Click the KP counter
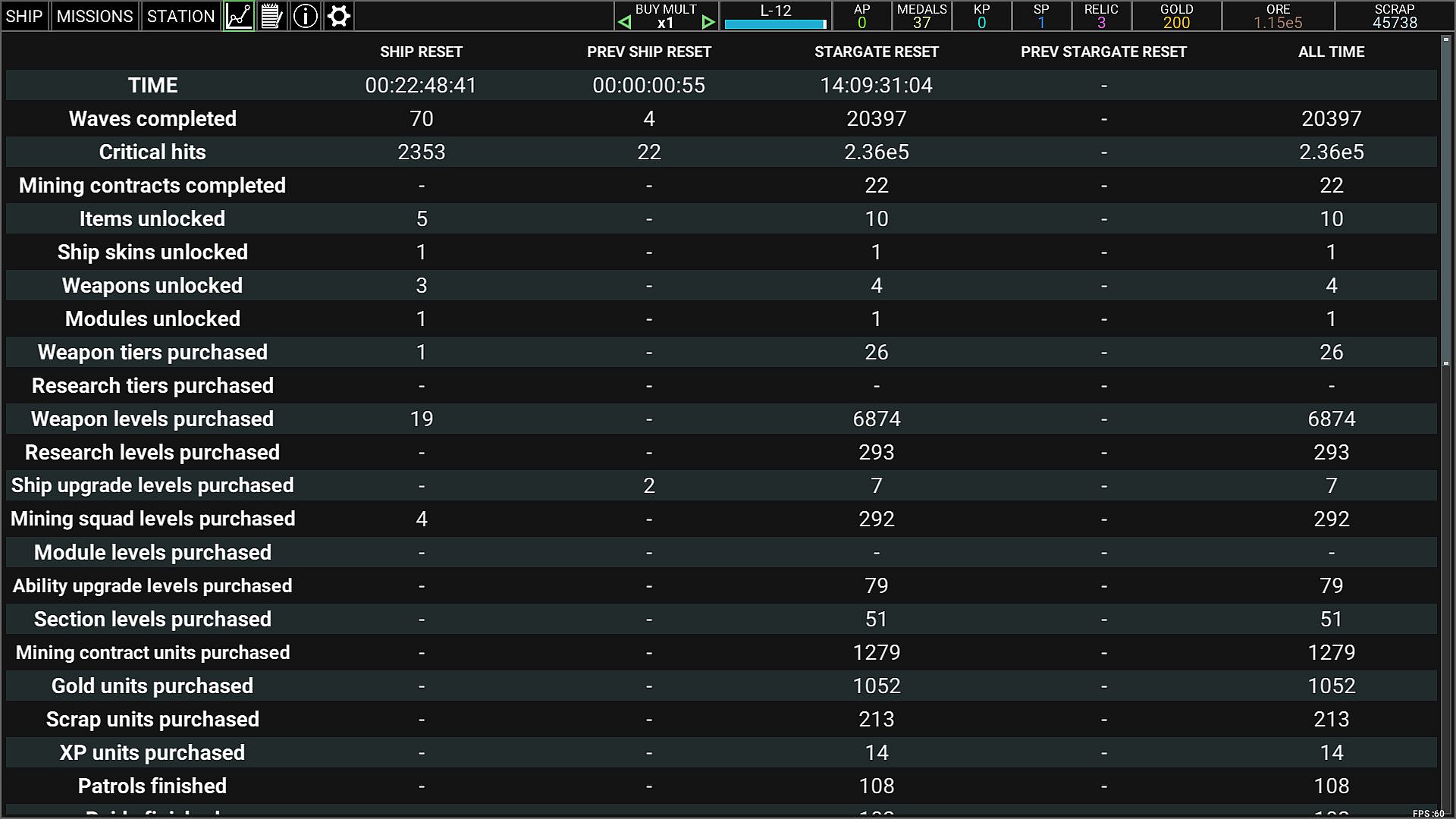This screenshot has height=819, width=1456. click(981, 16)
